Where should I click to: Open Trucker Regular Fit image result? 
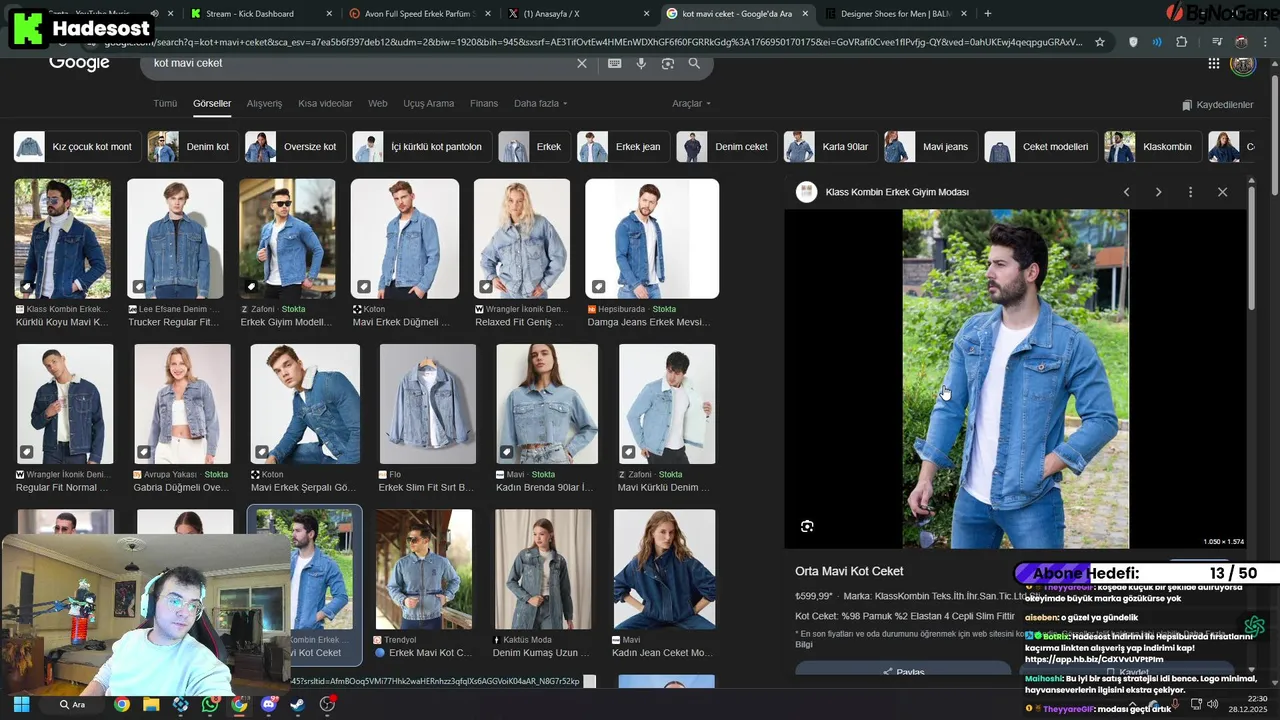pos(175,238)
